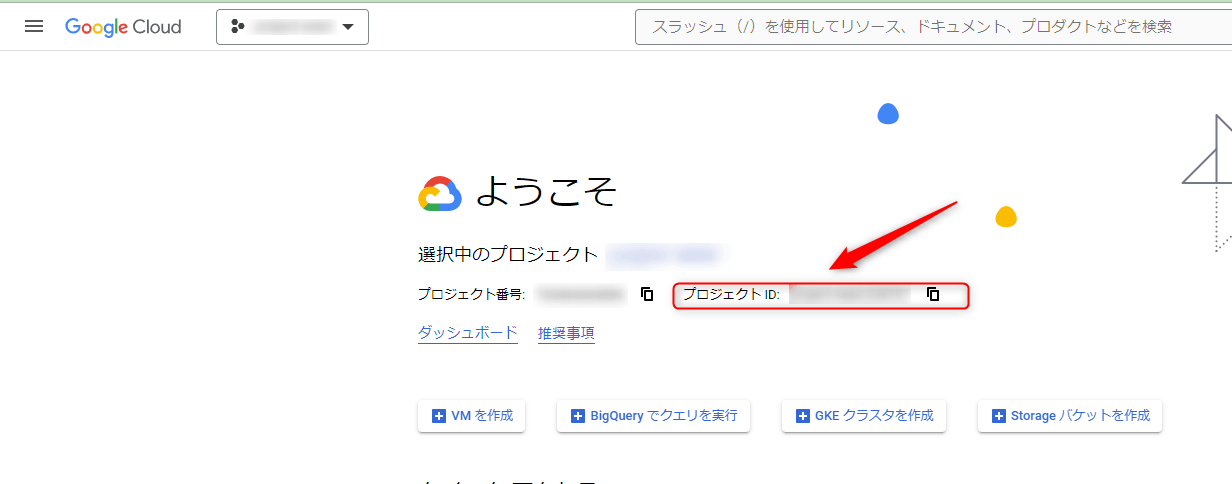This screenshot has width=1232, height=484.
Task: Click the resource search field
Action: pyautogui.click(x=933, y=27)
